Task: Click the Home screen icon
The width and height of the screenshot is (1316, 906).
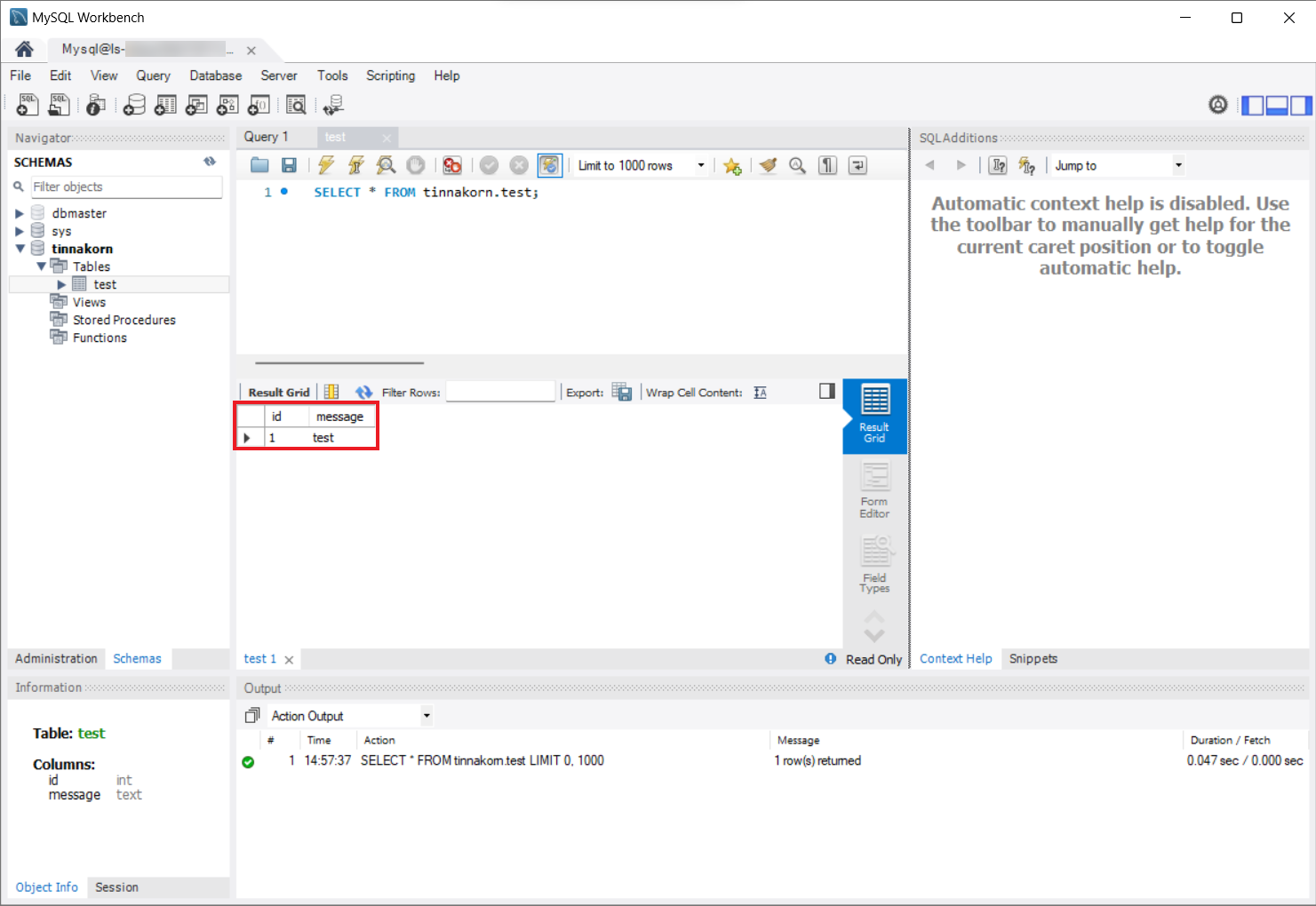Action: (x=24, y=49)
